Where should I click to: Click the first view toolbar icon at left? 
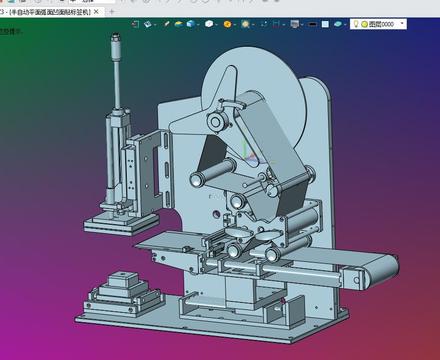[x=135, y=24]
